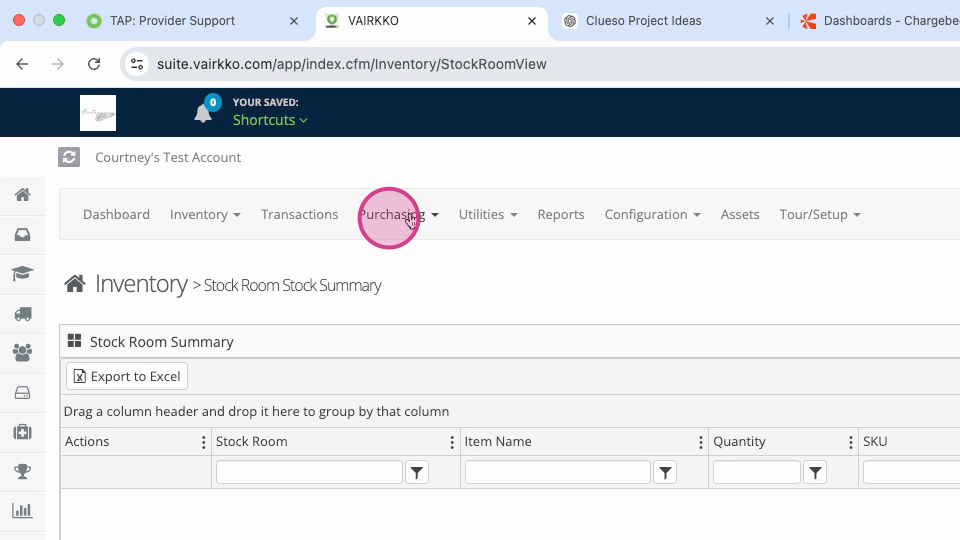Sort by Quantity column header
Image resolution: width=960 pixels, height=540 pixels.
click(x=739, y=441)
